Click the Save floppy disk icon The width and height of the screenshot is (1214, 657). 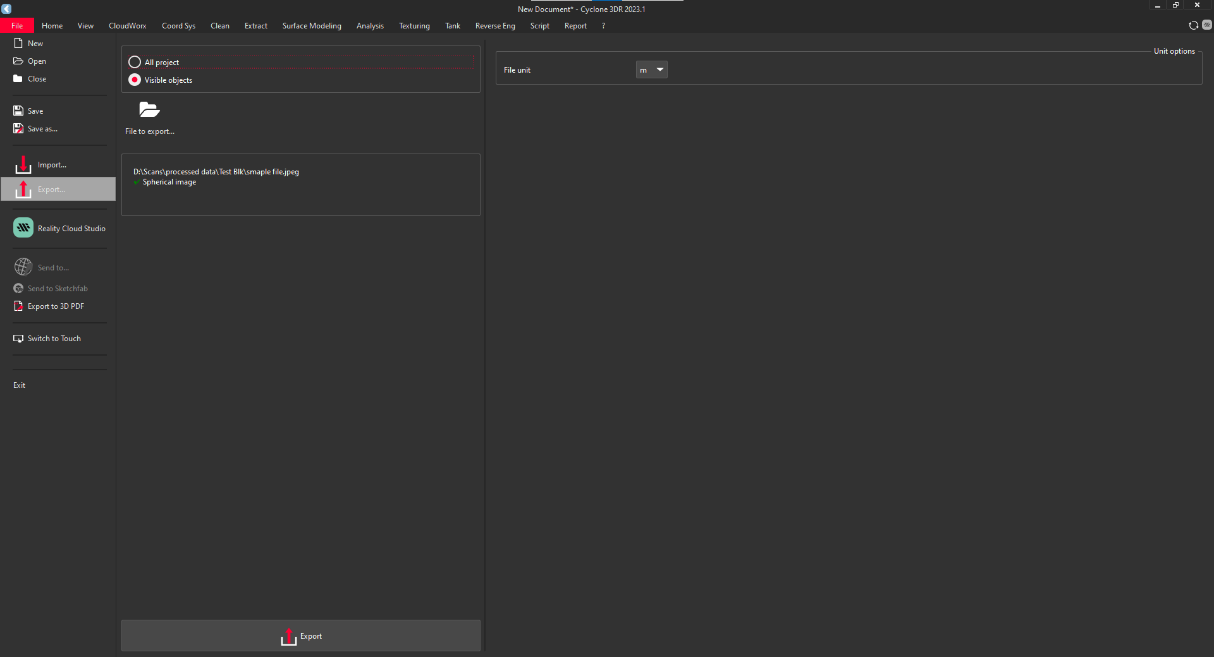tap(18, 111)
